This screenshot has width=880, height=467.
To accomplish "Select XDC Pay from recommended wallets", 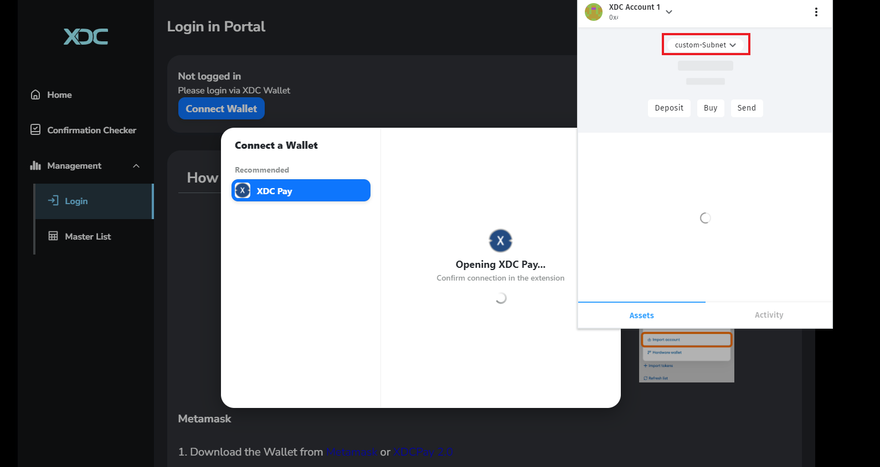I will [x=301, y=190].
